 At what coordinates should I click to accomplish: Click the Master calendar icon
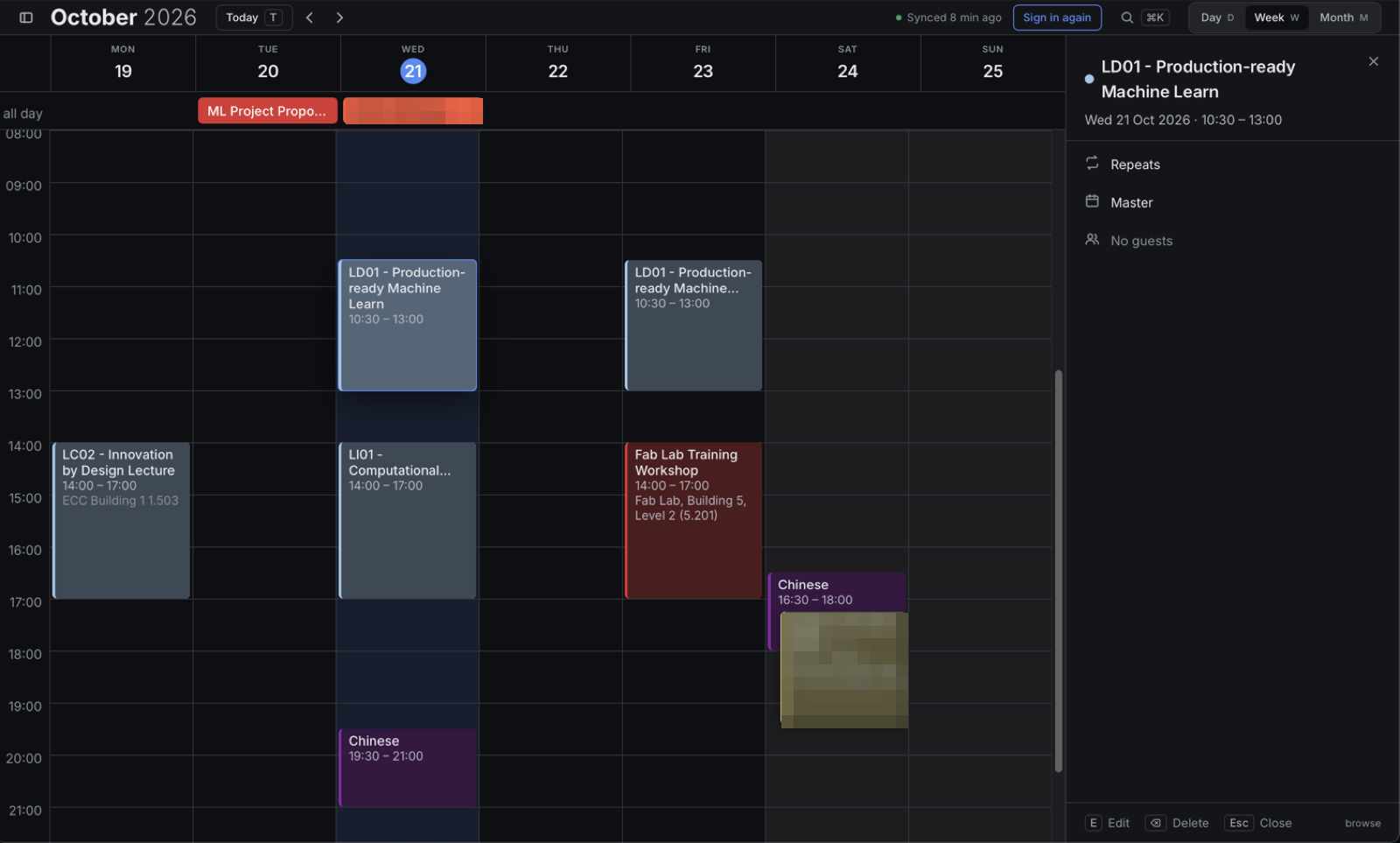click(x=1092, y=201)
